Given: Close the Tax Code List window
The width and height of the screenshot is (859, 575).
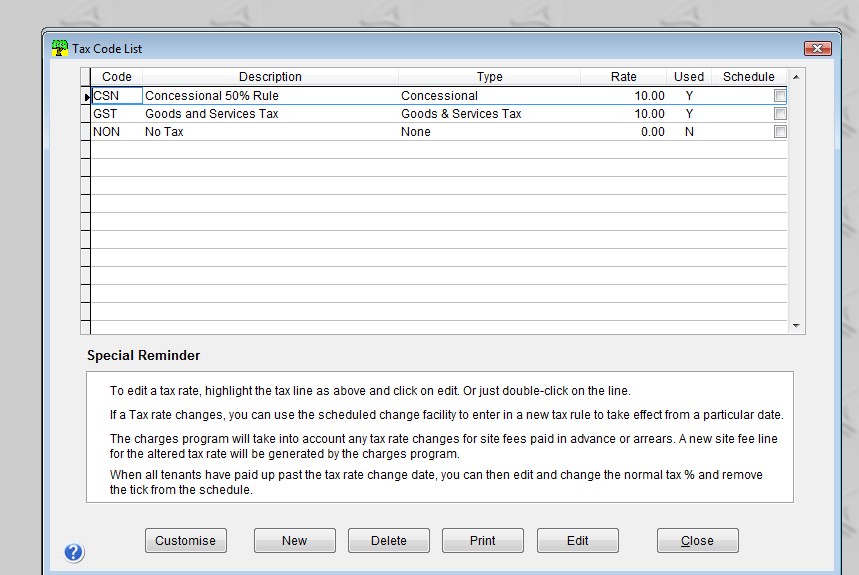Looking at the screenshot, I should pos(817,49).
